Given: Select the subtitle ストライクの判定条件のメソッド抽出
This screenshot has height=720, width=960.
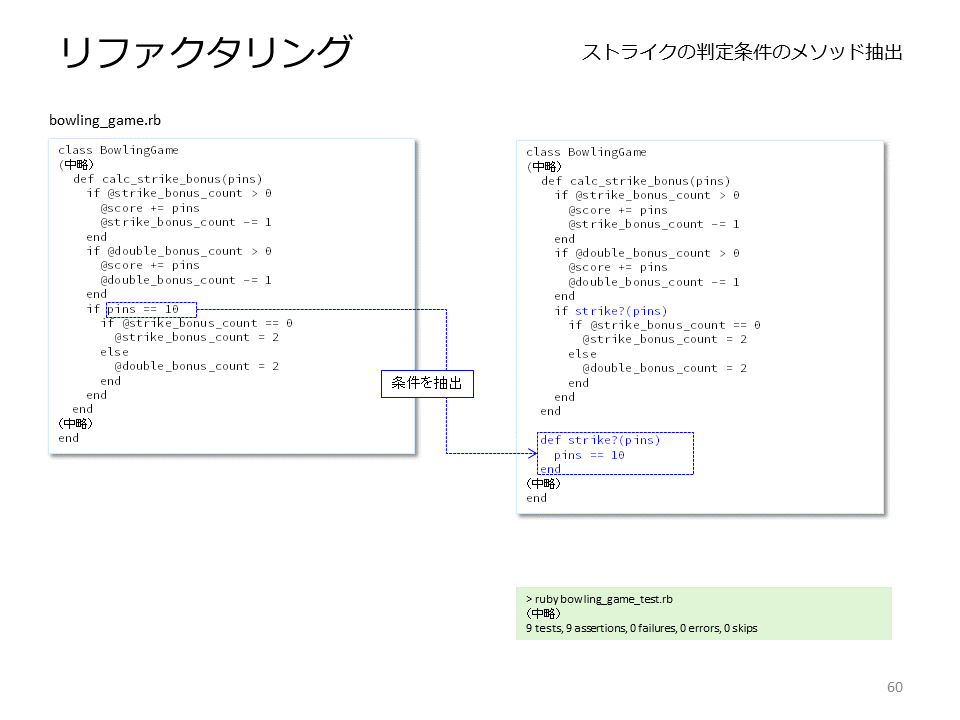Looking at the screenshot, I should click(741, 52).
